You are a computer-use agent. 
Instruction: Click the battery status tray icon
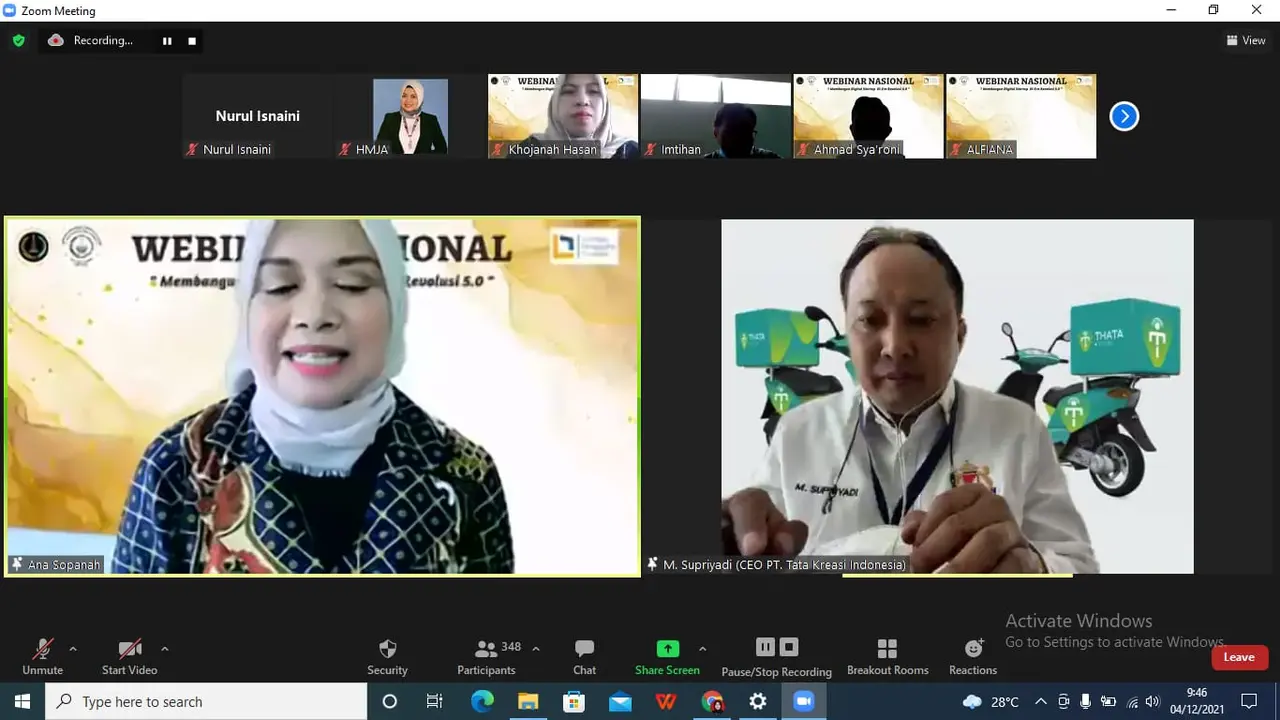1108,701
